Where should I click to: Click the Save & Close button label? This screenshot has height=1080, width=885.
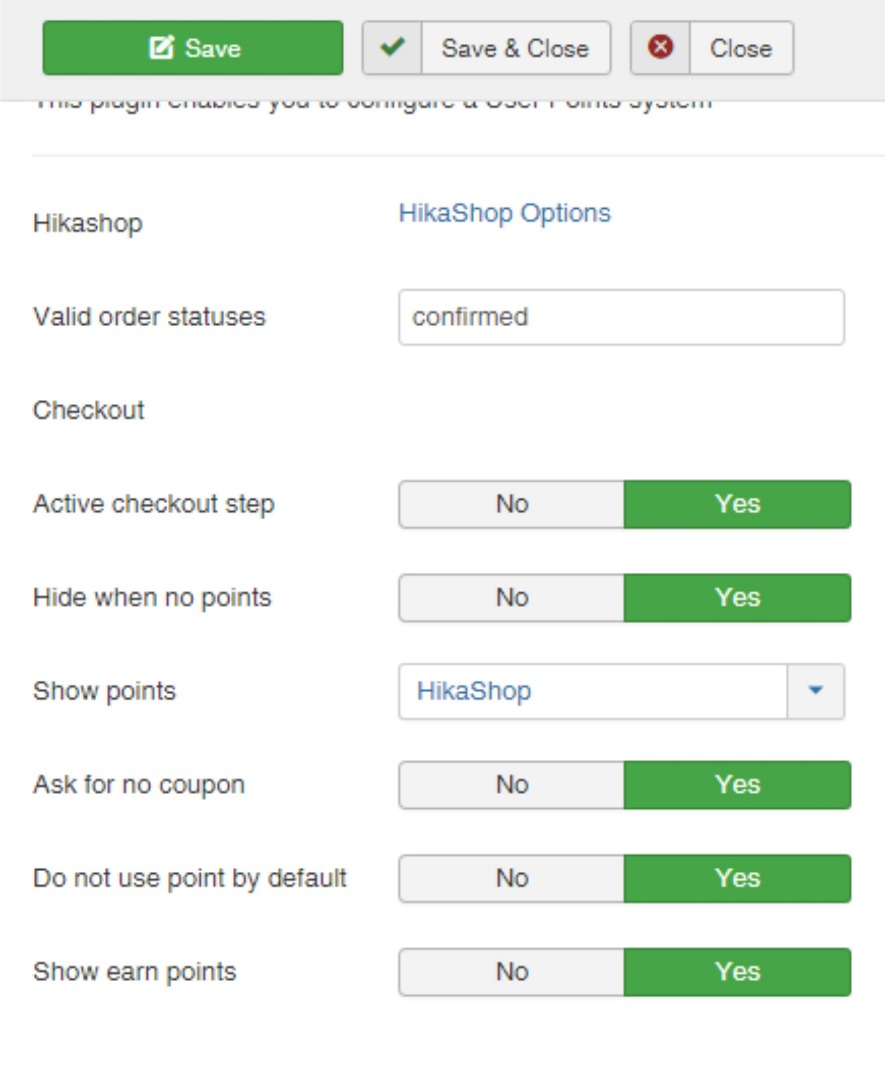click(515, 48)
